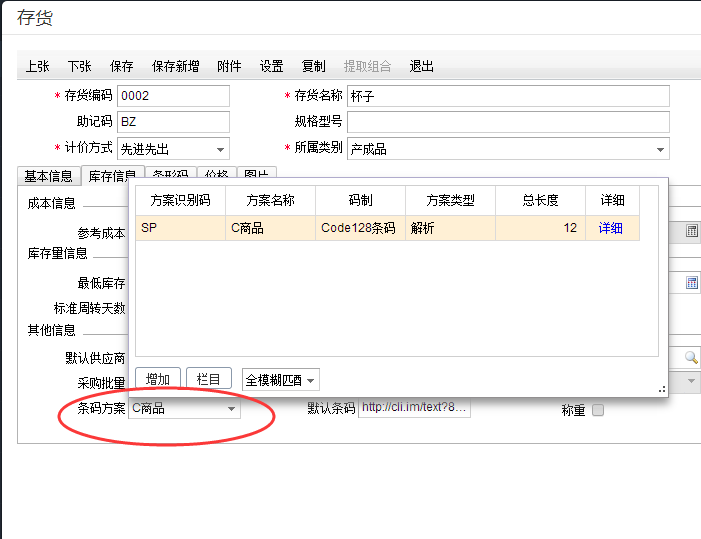701x539 pixels.
Task: Click the 存货名称 input field
Action: coord(507,96)
